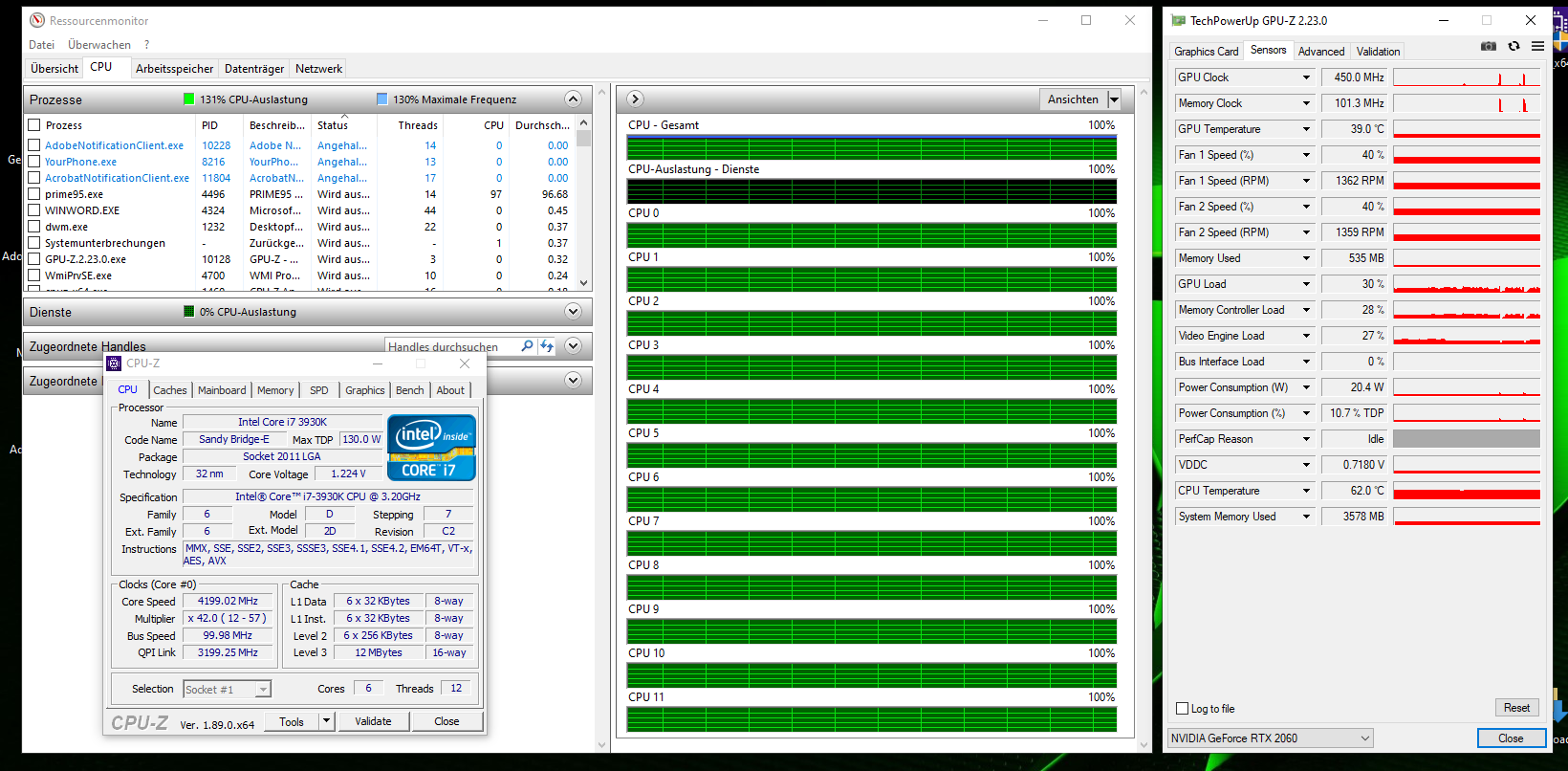
Task: Open the NVIDIA GeForce RTX 2060 selector
Action: click(x=1271, y=738)
